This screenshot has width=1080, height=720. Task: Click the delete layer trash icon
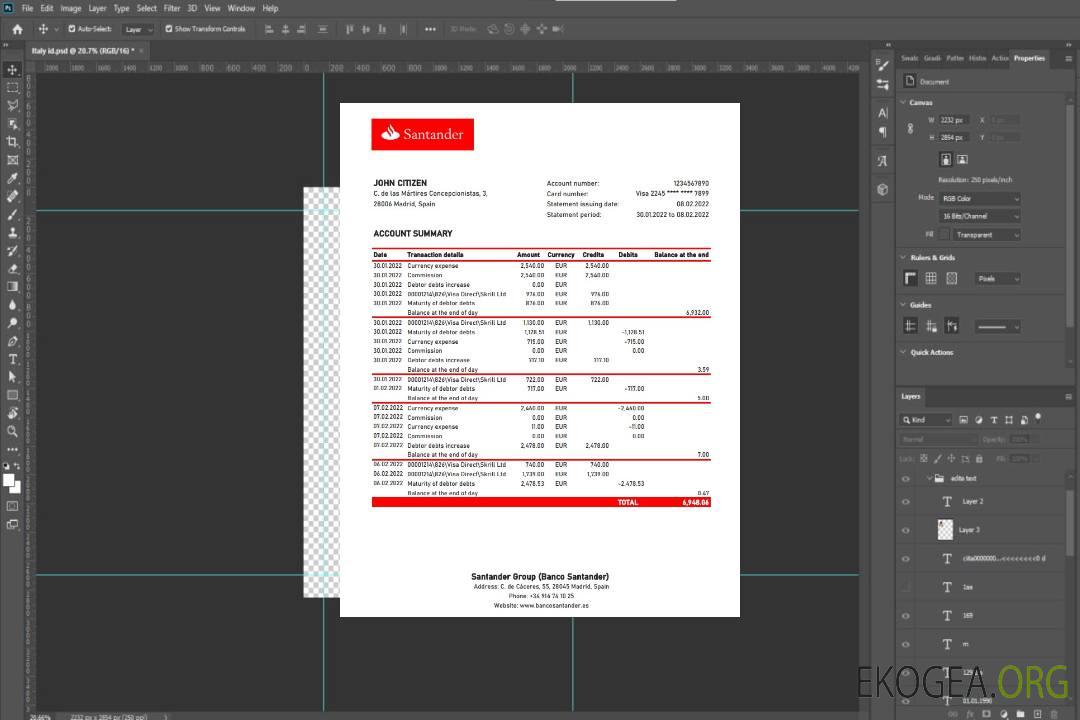point(1053,714)
